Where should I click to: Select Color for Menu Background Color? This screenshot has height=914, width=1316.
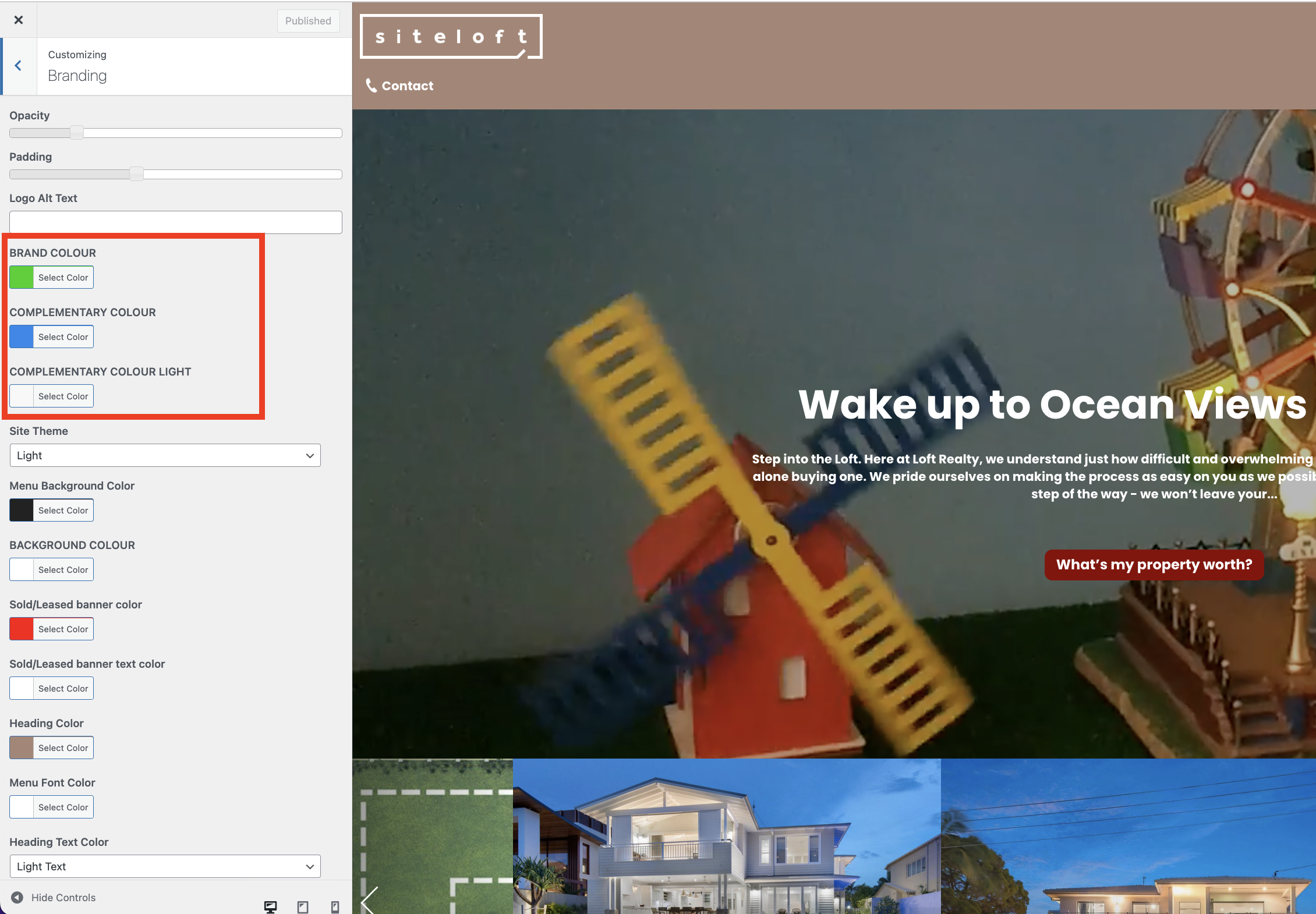click(63, 511)
